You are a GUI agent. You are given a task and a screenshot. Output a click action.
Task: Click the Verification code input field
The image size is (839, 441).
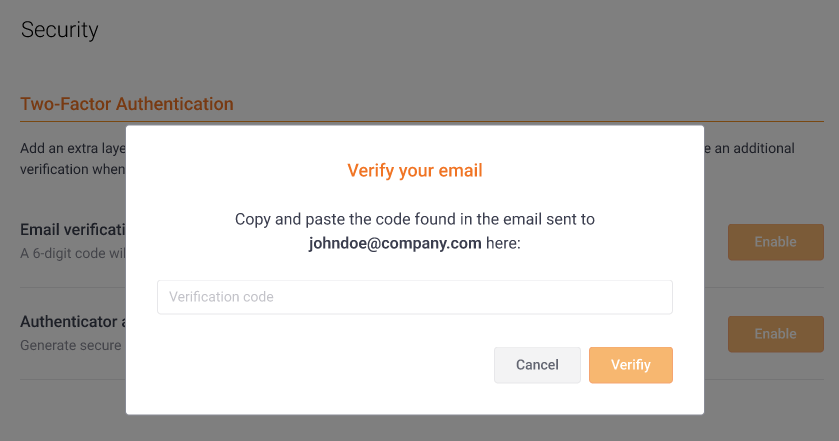(x=414, y=297)
